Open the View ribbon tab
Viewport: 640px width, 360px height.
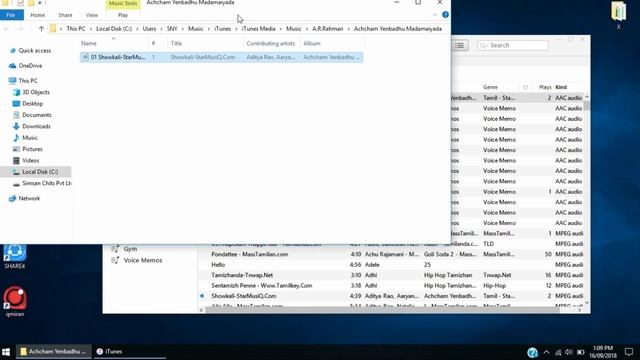point(92,15)
